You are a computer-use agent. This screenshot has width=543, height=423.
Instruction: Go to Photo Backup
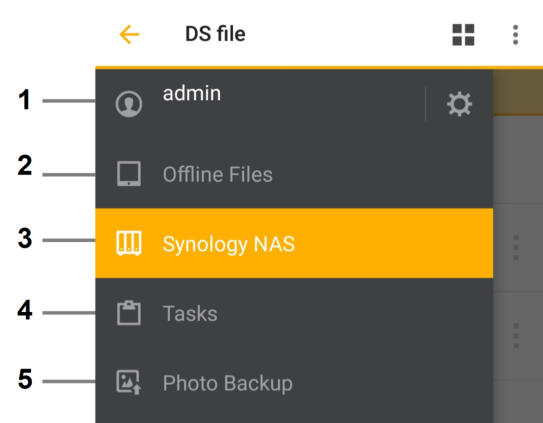click(x=294, y=383)
